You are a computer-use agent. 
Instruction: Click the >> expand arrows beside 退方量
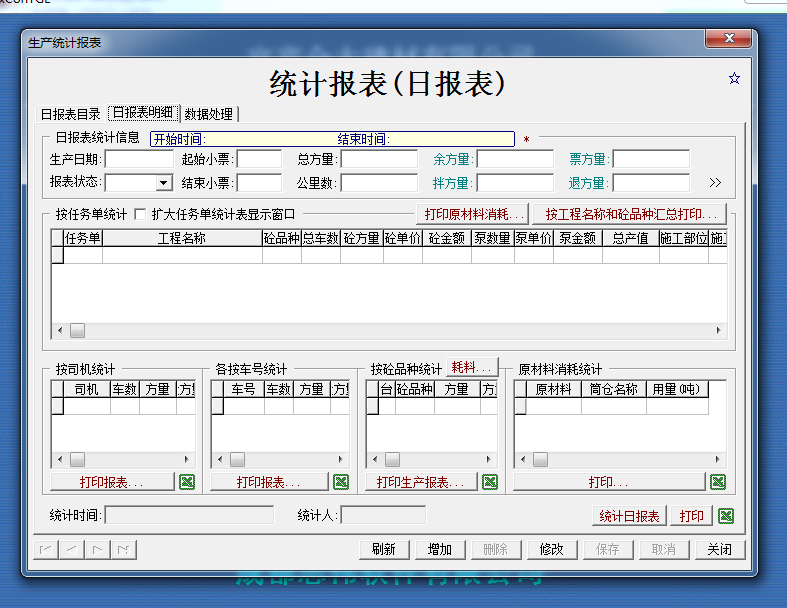[x=715, y=183]
